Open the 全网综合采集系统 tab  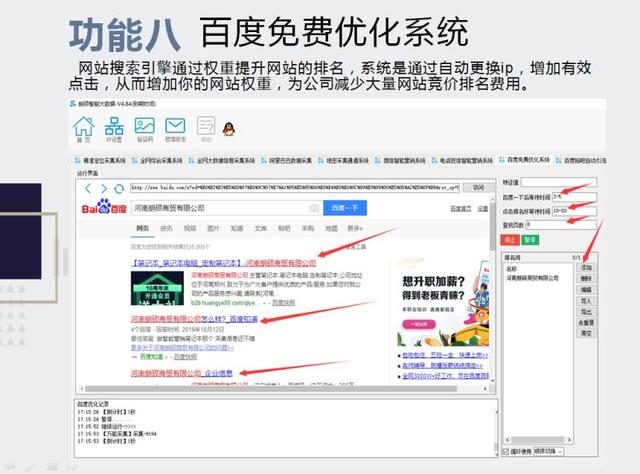click(157, 160)
